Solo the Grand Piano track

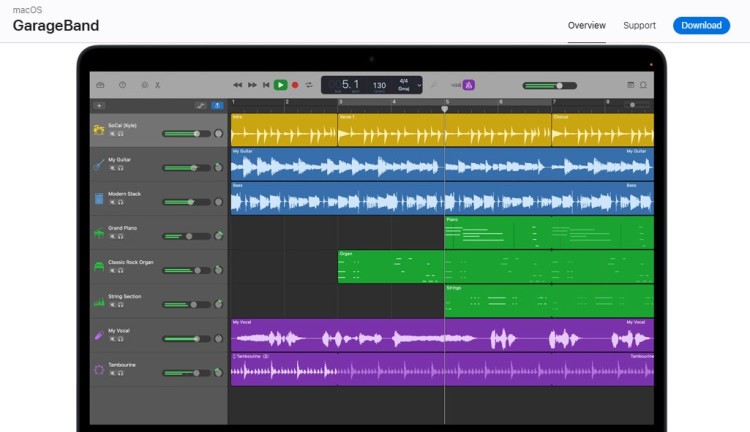(x=121, y=237)
